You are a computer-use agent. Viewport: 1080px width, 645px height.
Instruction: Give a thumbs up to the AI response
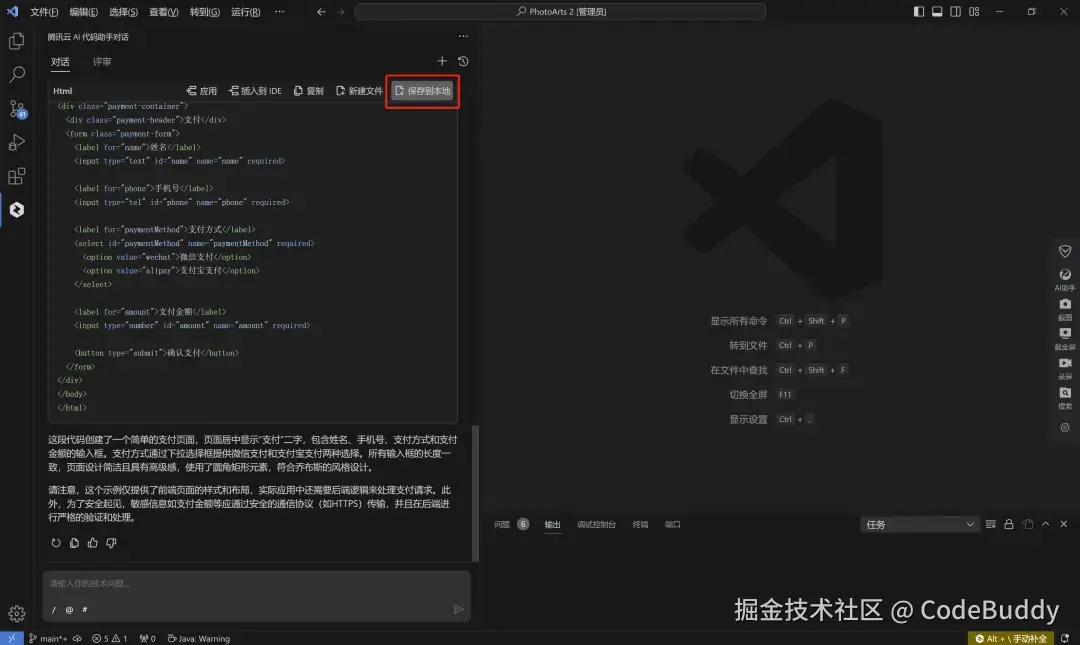[91, 543]
